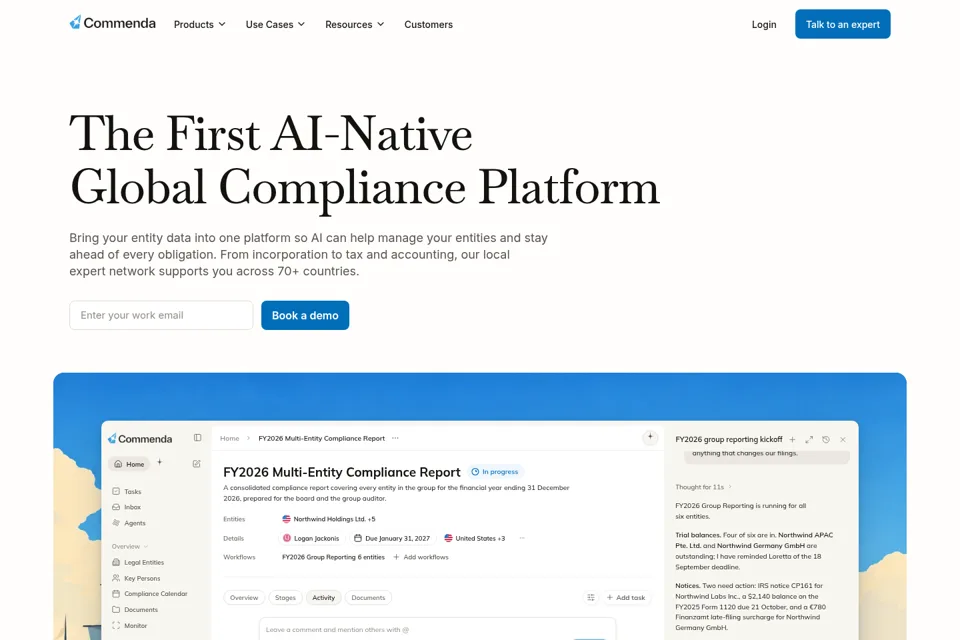Switch to the Documents tab in the report
This screenshot has height=640, width=960.
369,598
